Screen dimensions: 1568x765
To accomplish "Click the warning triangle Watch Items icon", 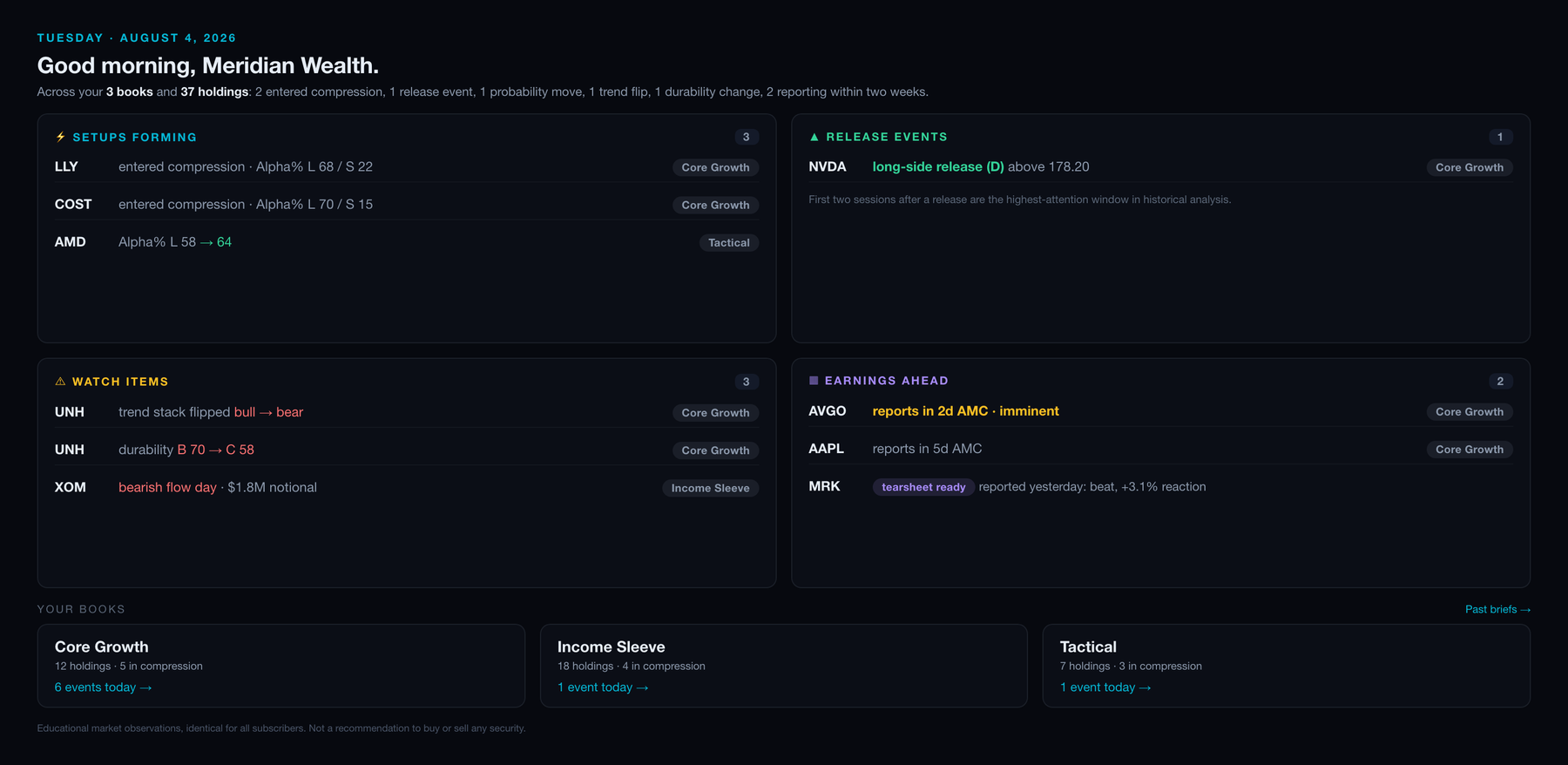I will pyautogui.click(x=60, y=382).
